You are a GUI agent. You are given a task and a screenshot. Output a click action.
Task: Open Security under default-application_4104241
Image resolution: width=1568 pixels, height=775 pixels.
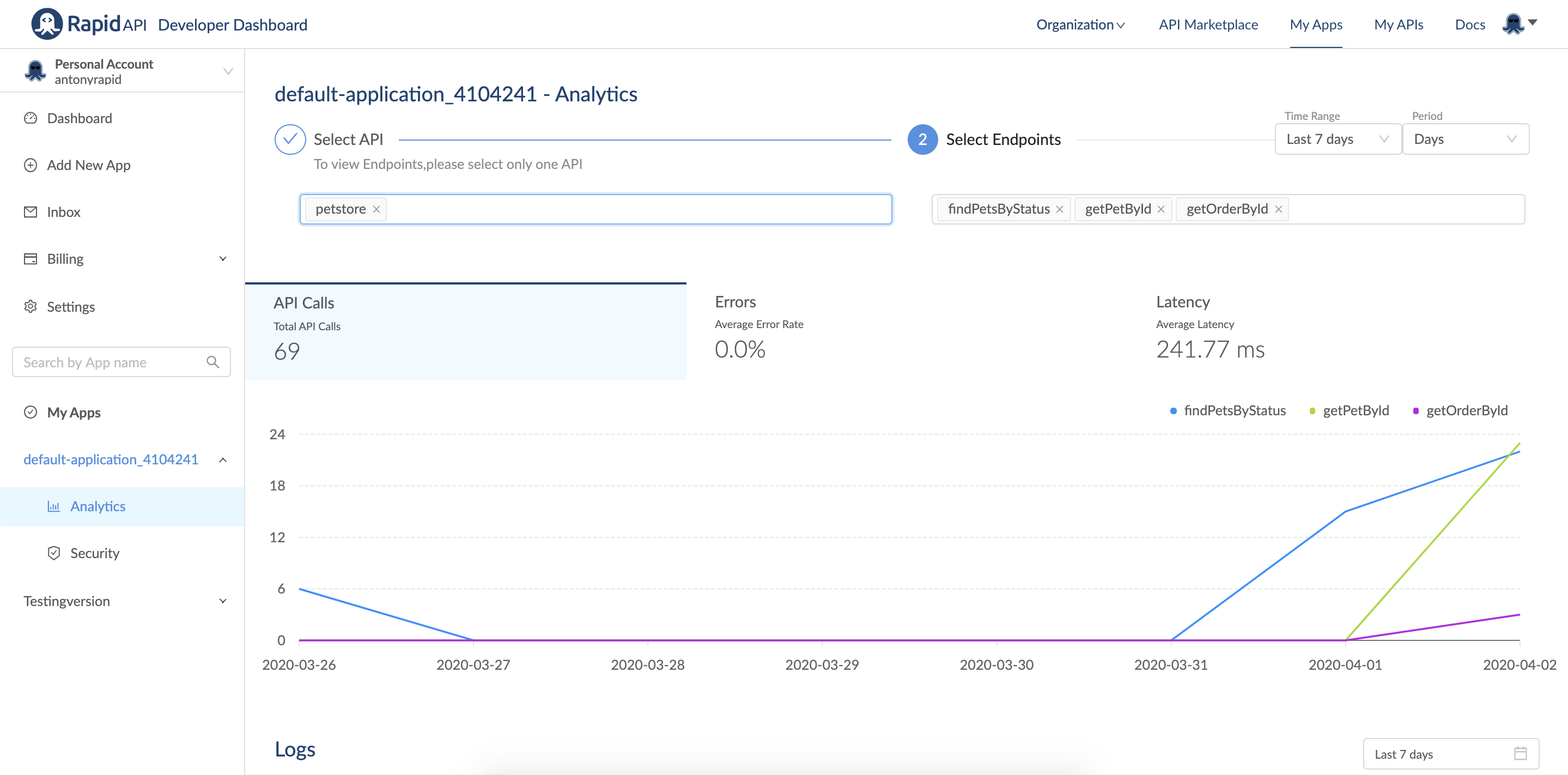point(94,553)
